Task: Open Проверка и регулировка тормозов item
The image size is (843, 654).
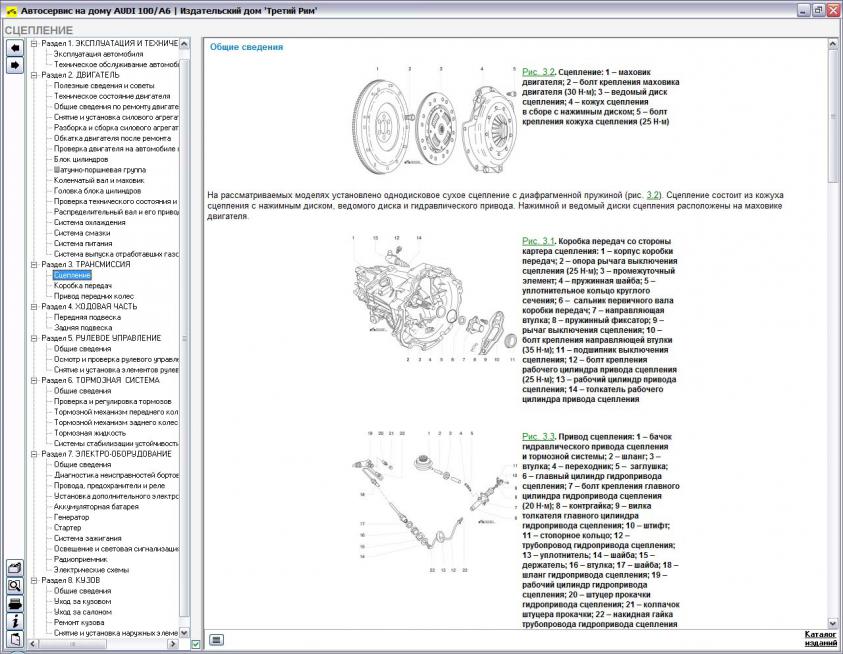Action: pyautogui.click(x=112, y=402)
